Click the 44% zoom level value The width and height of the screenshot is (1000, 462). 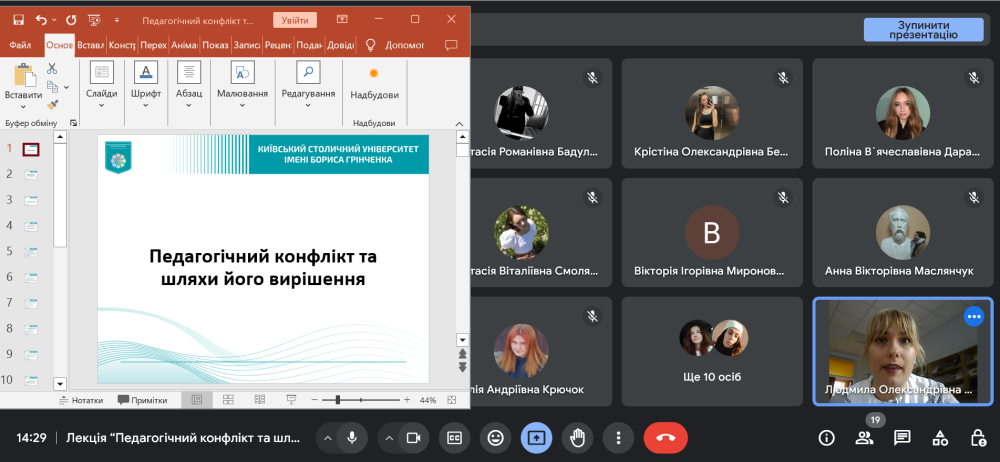(x=428, y=400)
